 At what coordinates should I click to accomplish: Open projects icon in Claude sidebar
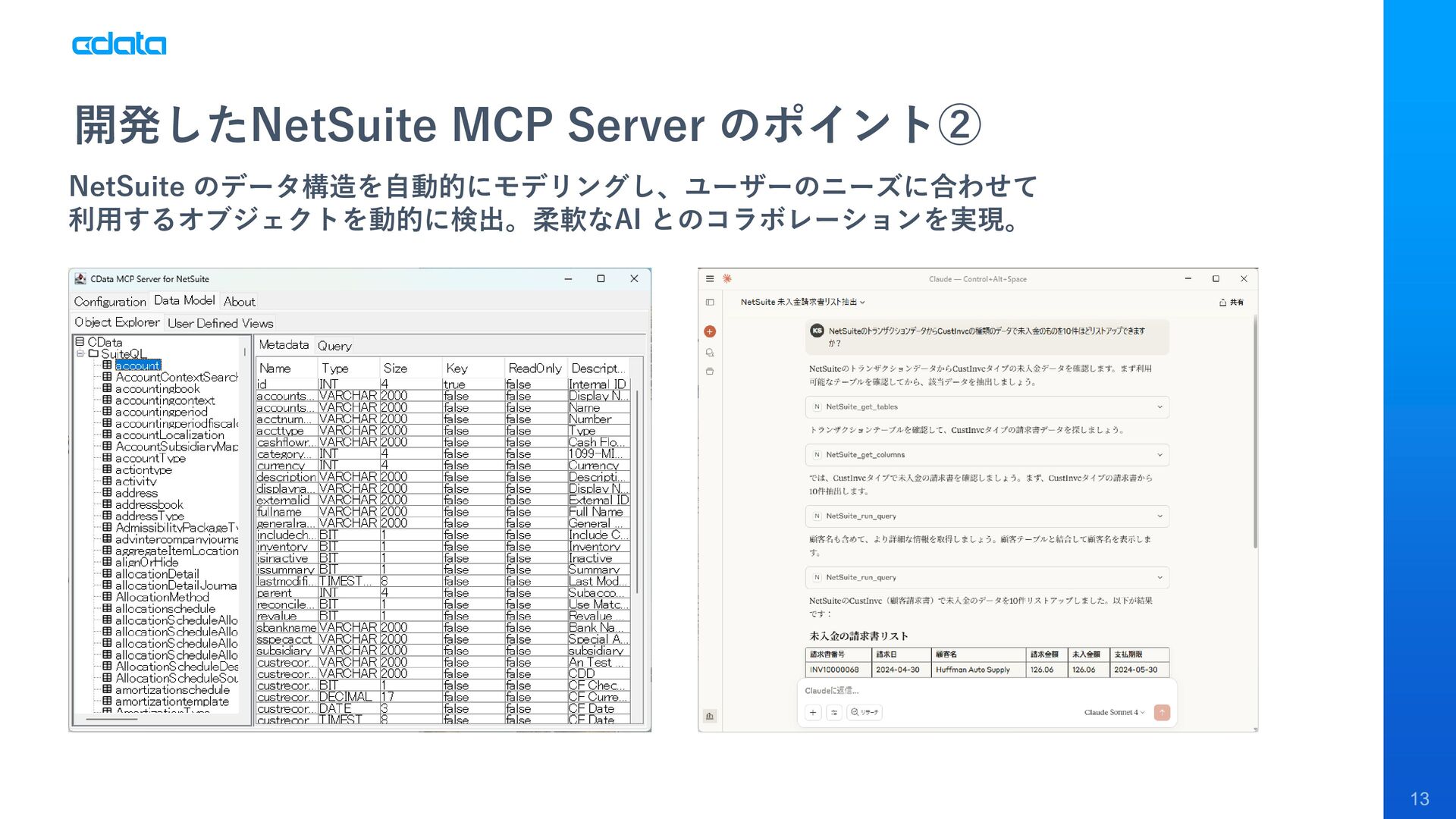point(710,372)
